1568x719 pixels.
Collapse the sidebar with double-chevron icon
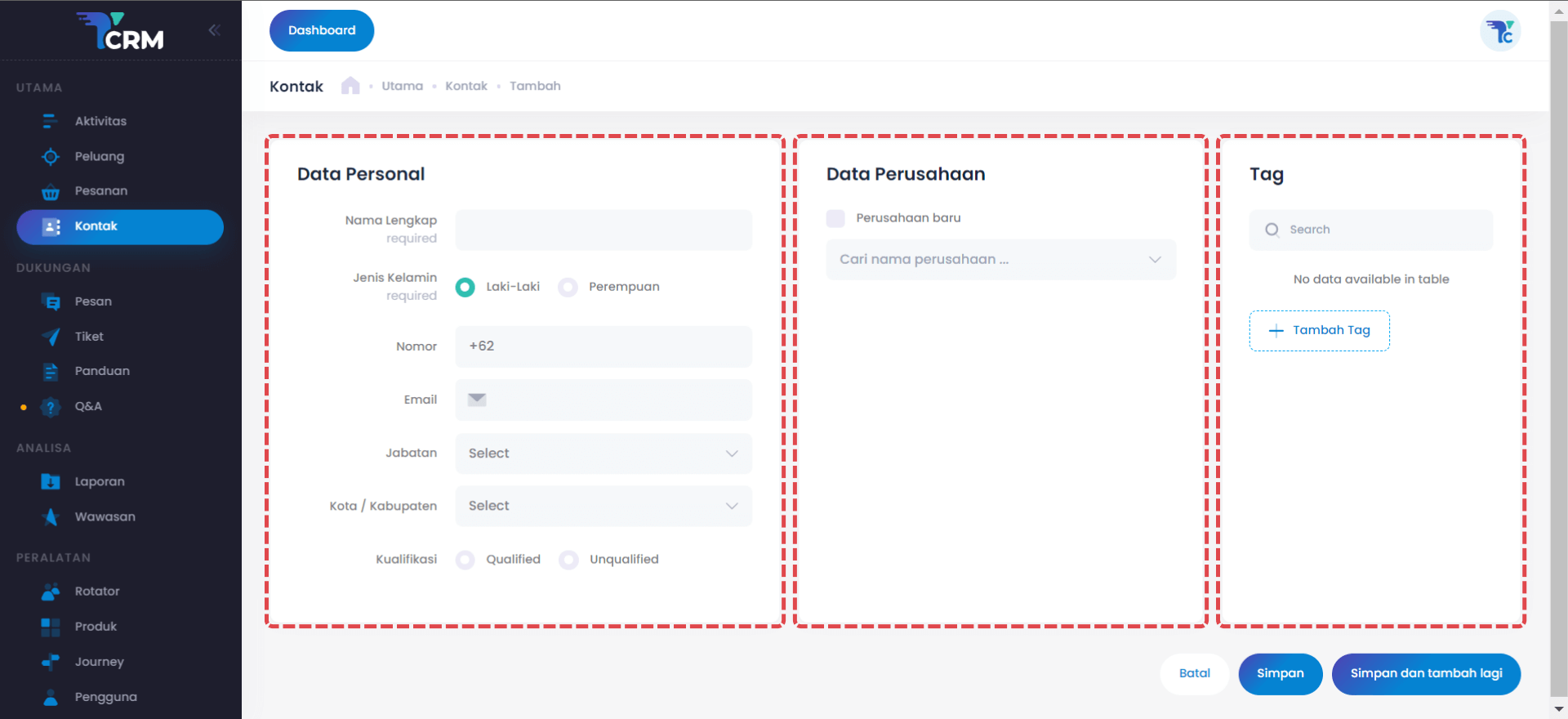pos(214,30)
